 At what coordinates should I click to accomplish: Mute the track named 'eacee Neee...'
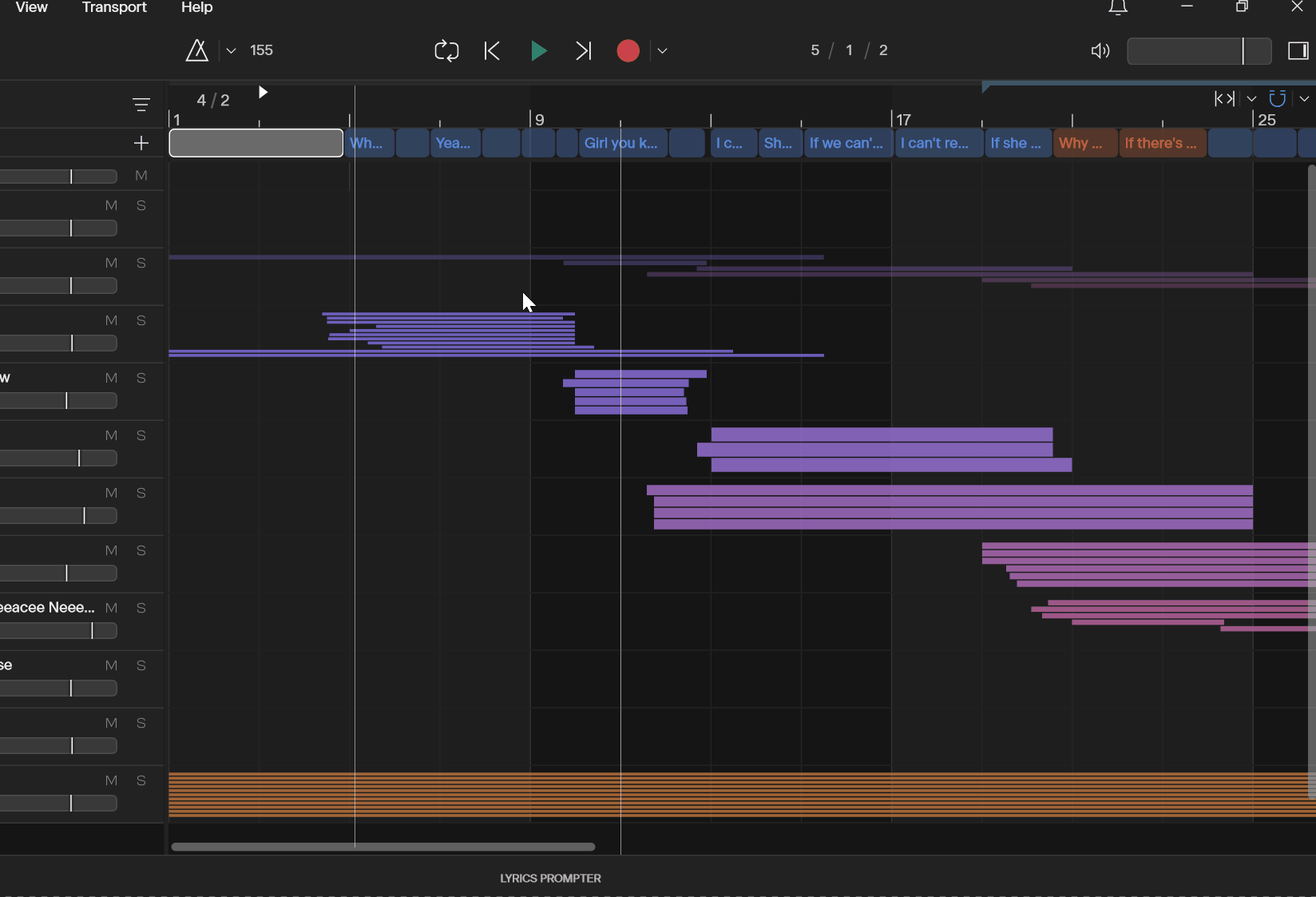click(x=111, y=608)
